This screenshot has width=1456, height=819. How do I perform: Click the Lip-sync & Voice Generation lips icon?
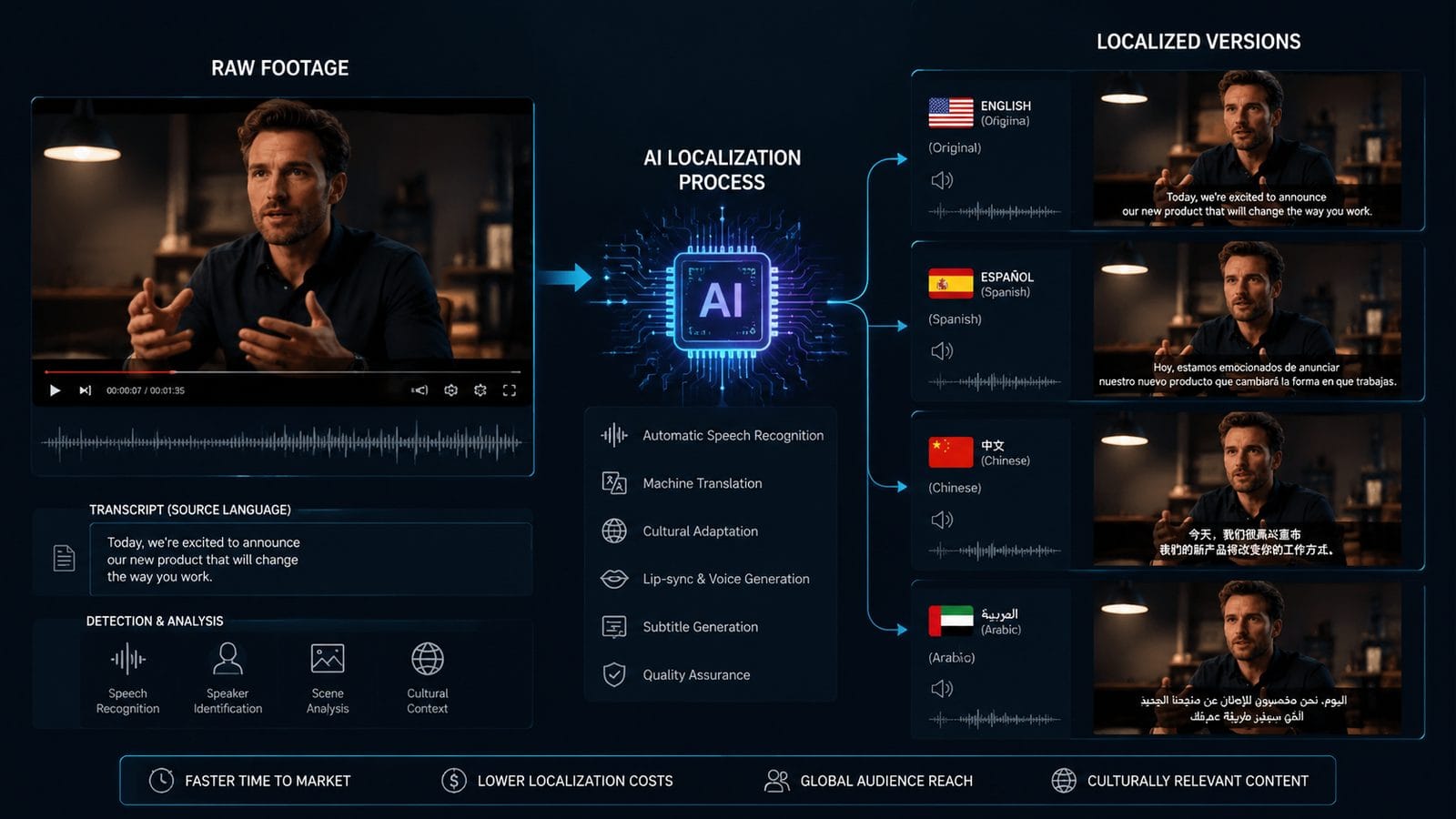pos(614,579)
